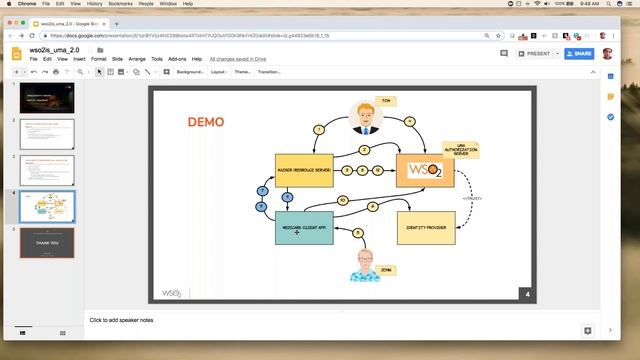Screen dimensions: 640x360
Task: Open Chrome's three-dot menu
Action: [613, 36]
